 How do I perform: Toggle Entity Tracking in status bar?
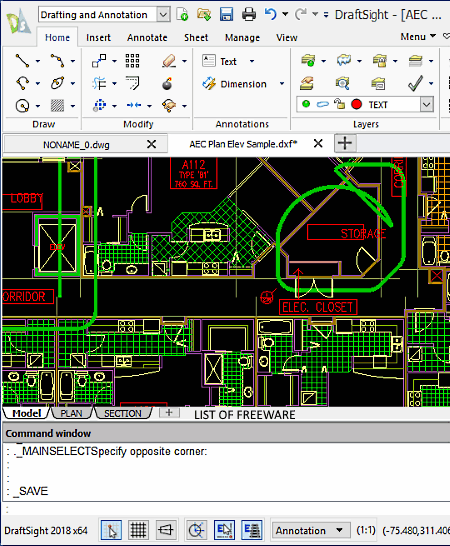pos(251,530)
